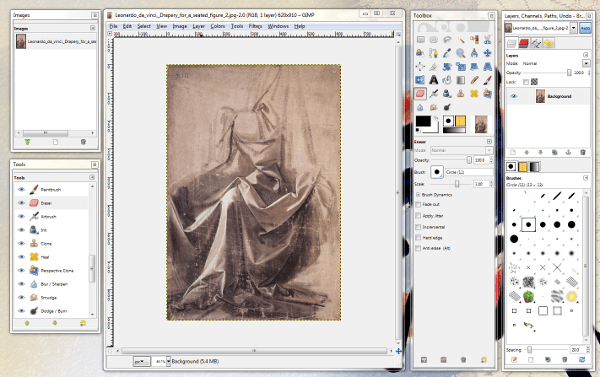Open the File menu
The width and height of the screenshot is (600, 377).
(114, 26)
